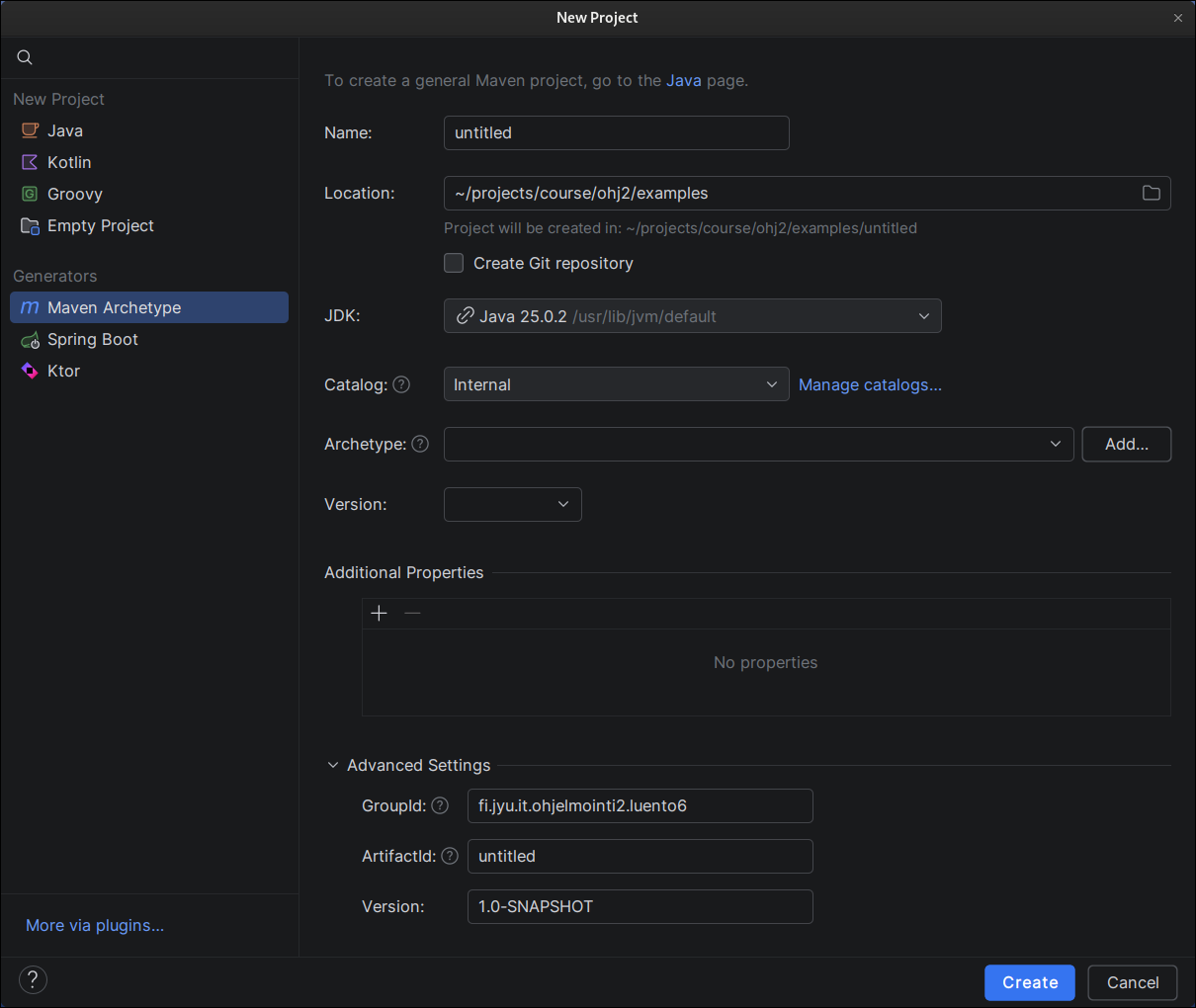Open the JDK dropdown
Screen dimensions: 1196x1008
(x=692, y=316)
